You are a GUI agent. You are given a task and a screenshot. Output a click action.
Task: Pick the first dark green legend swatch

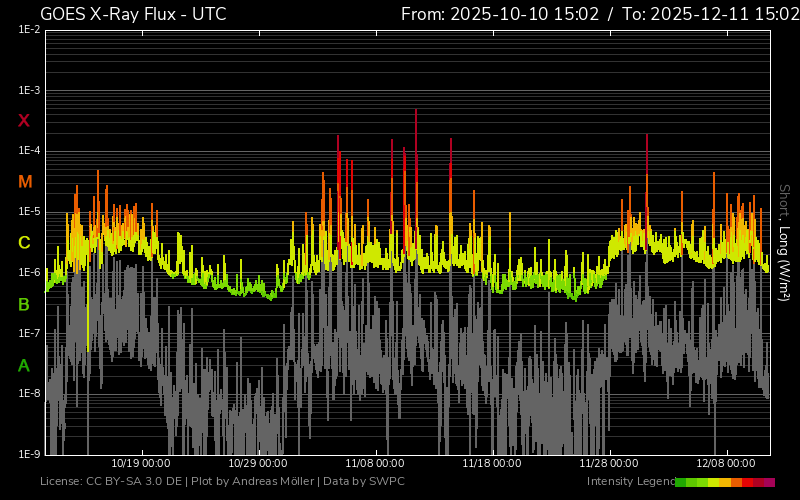(x=680, y=482)
